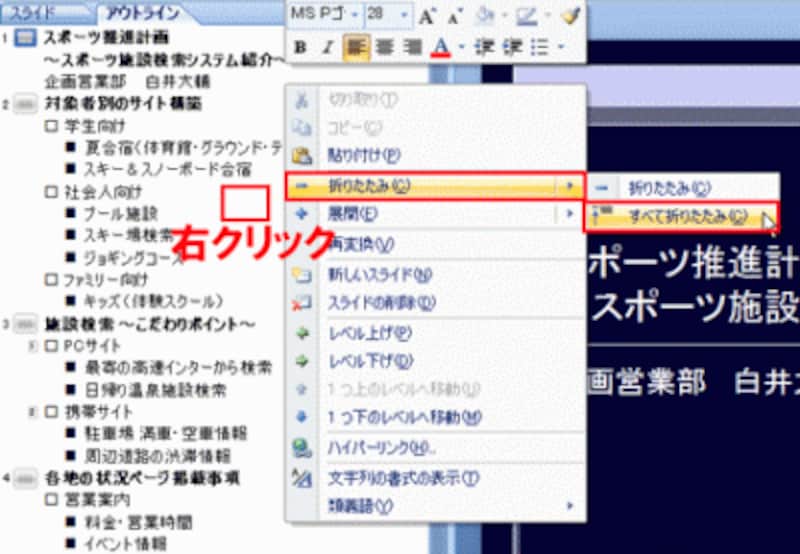
Task: Click outline heading 対象者別のサイト構築
Action: pyautogui.click(x=123, y=104)
